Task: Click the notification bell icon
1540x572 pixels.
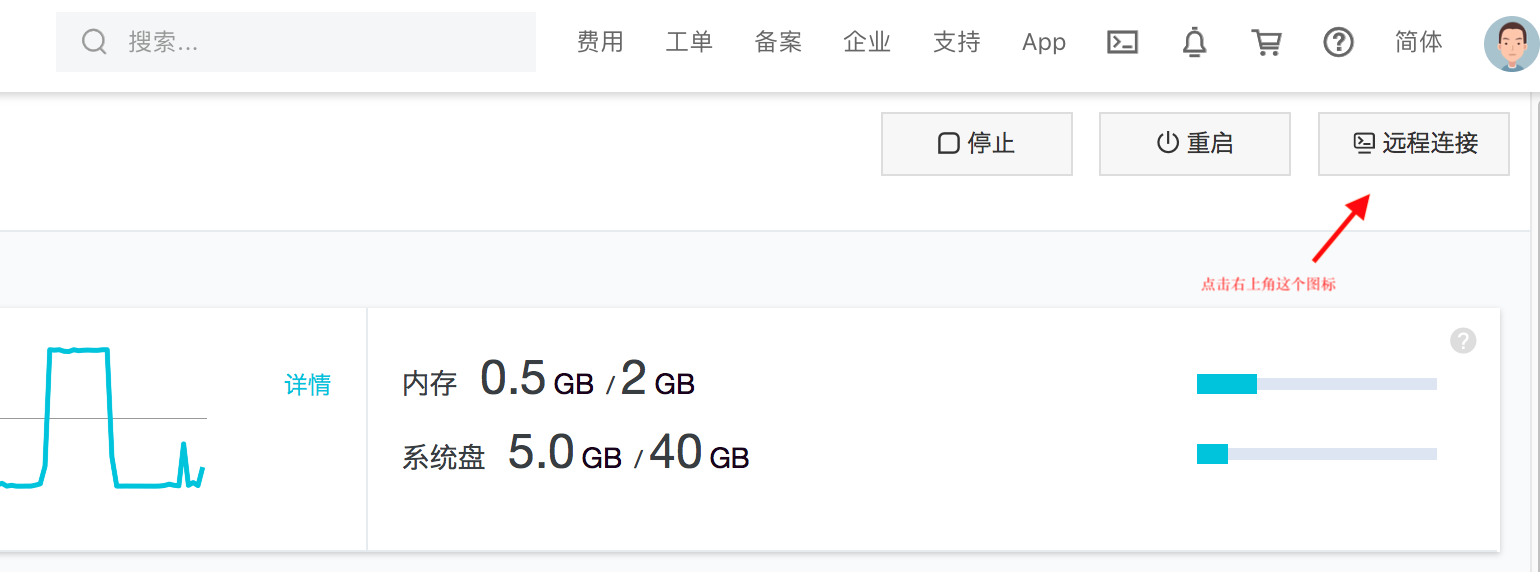Action: tap(1194, 42)
